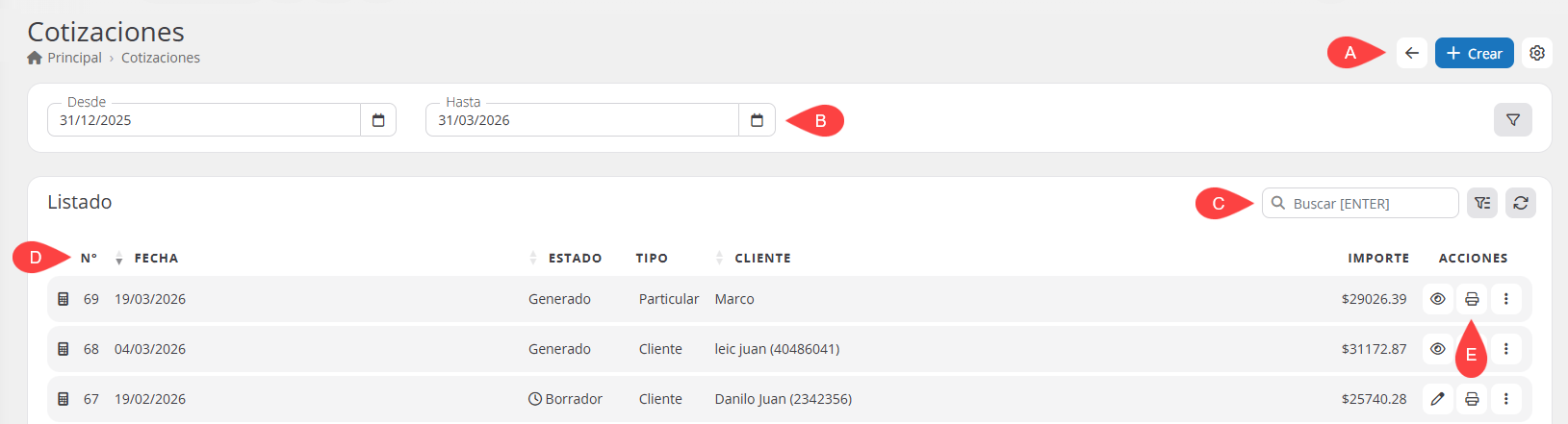Open the settings gear icon

[x=1537, y=54]
